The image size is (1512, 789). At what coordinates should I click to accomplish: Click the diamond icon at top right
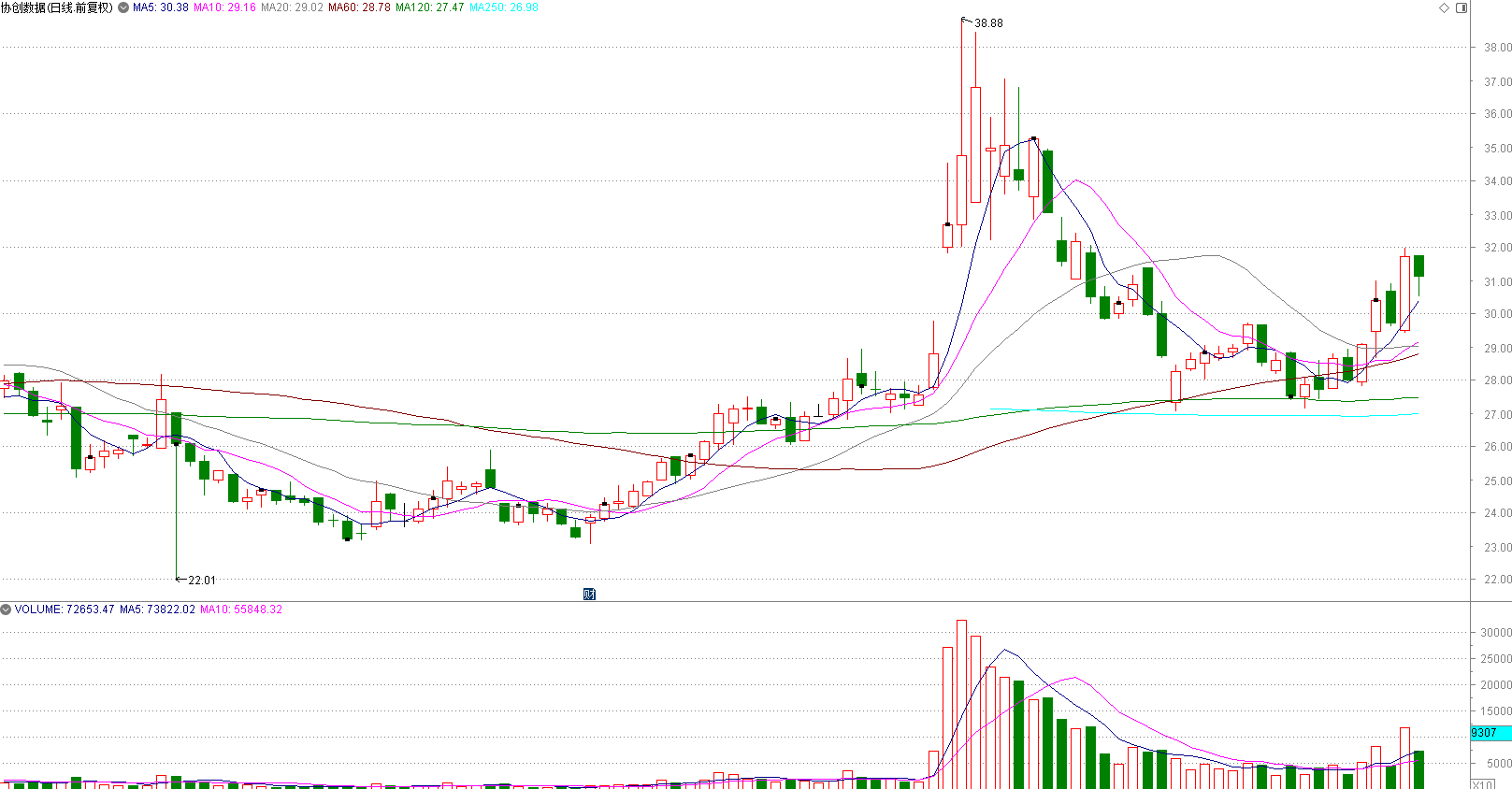(x=1444, y=7)
